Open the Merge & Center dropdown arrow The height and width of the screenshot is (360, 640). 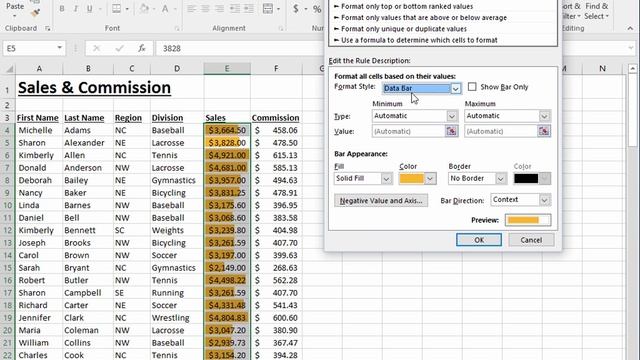[x=278, y=9]
